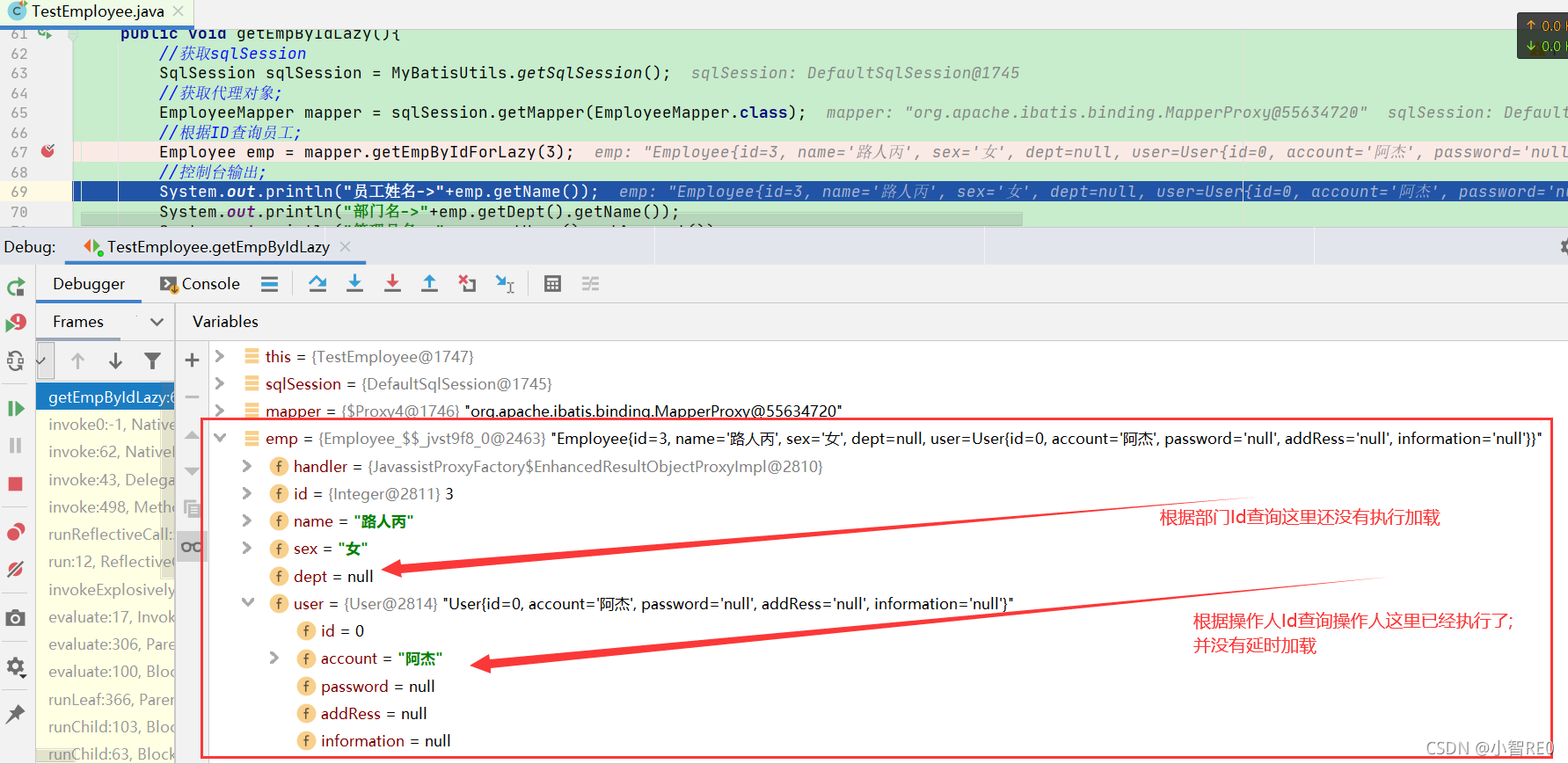The height and width of the screenshot is (764, 1568).
Task: Open the Frames panel dropdown arrow
Action: (157, 322)
